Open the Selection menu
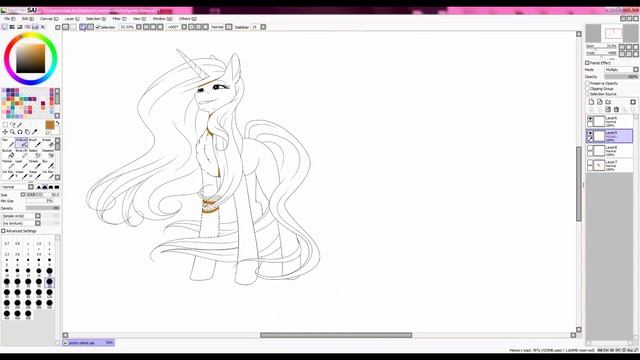The image size is (640, 360). coord(96,19)
